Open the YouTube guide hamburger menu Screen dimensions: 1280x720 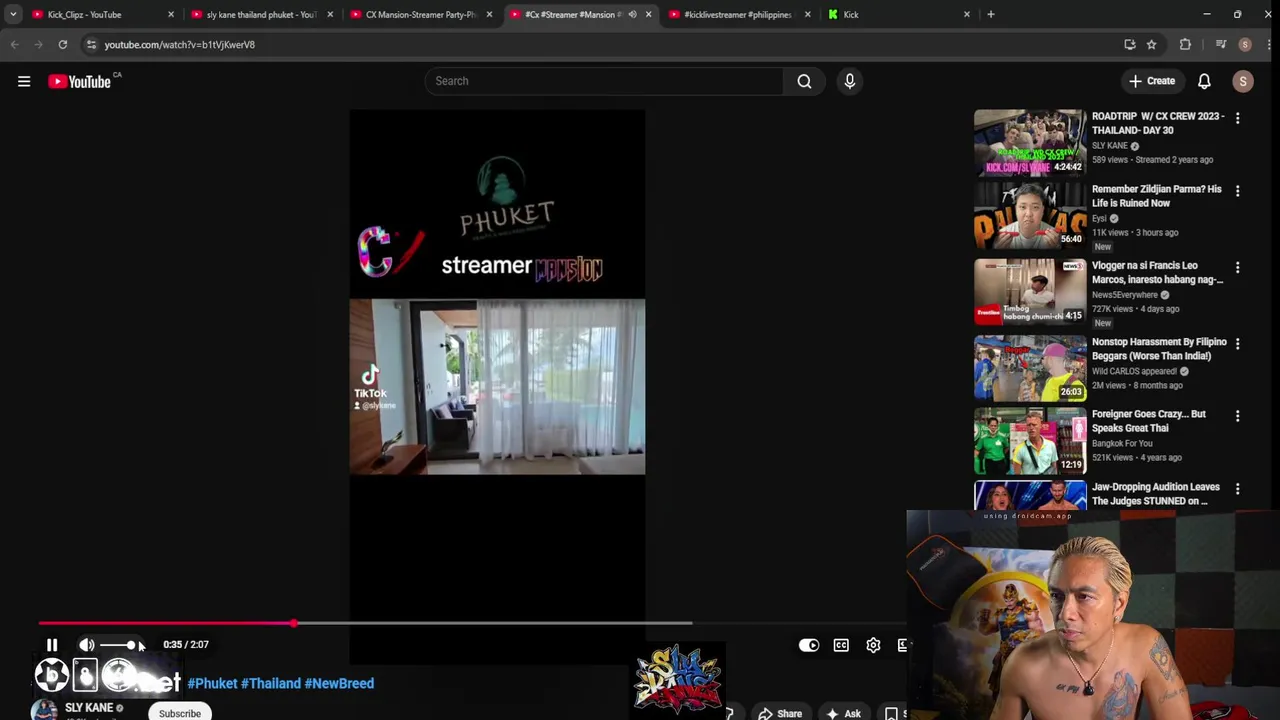(24, 81)
